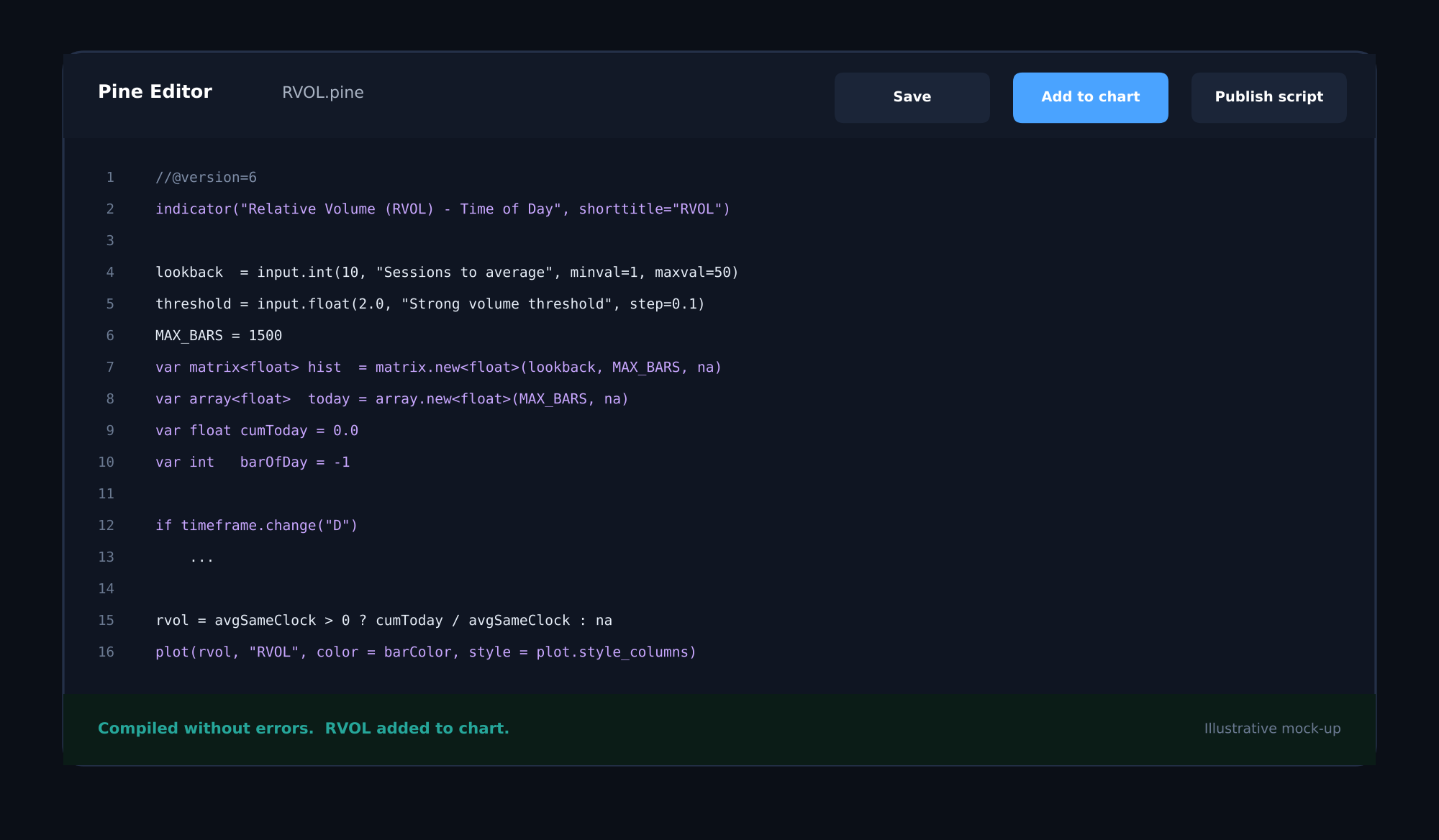The image size is (1439, 840).
Task: Click the Save button
Action: [x=912, y=97]
